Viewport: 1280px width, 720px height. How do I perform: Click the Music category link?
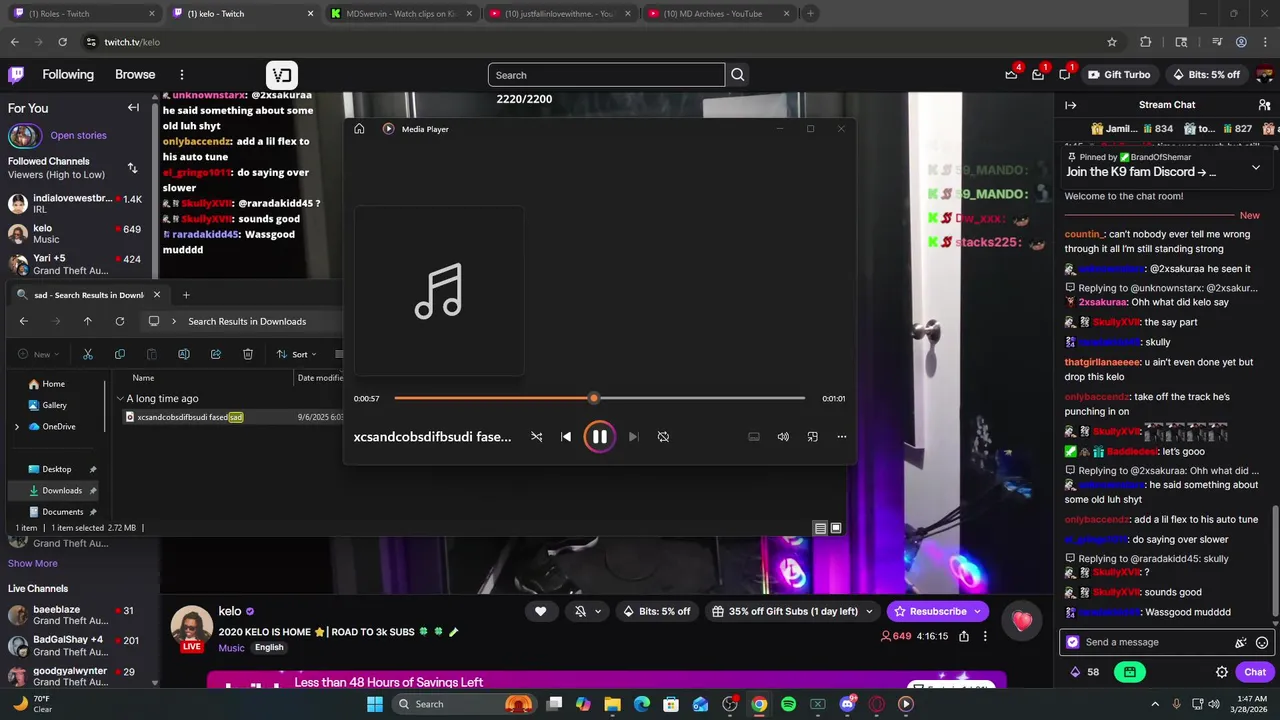click(x=231, y=647)
